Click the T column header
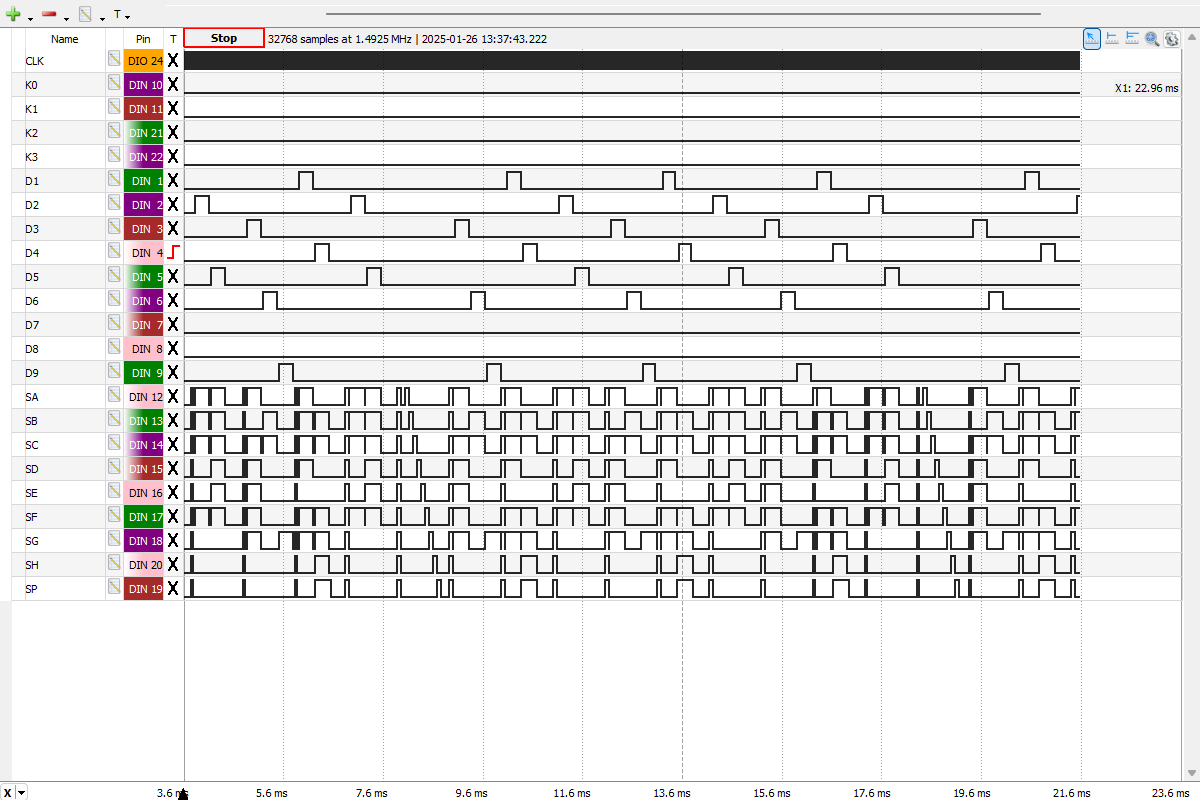1200x800 pixels. click(173, 39)
